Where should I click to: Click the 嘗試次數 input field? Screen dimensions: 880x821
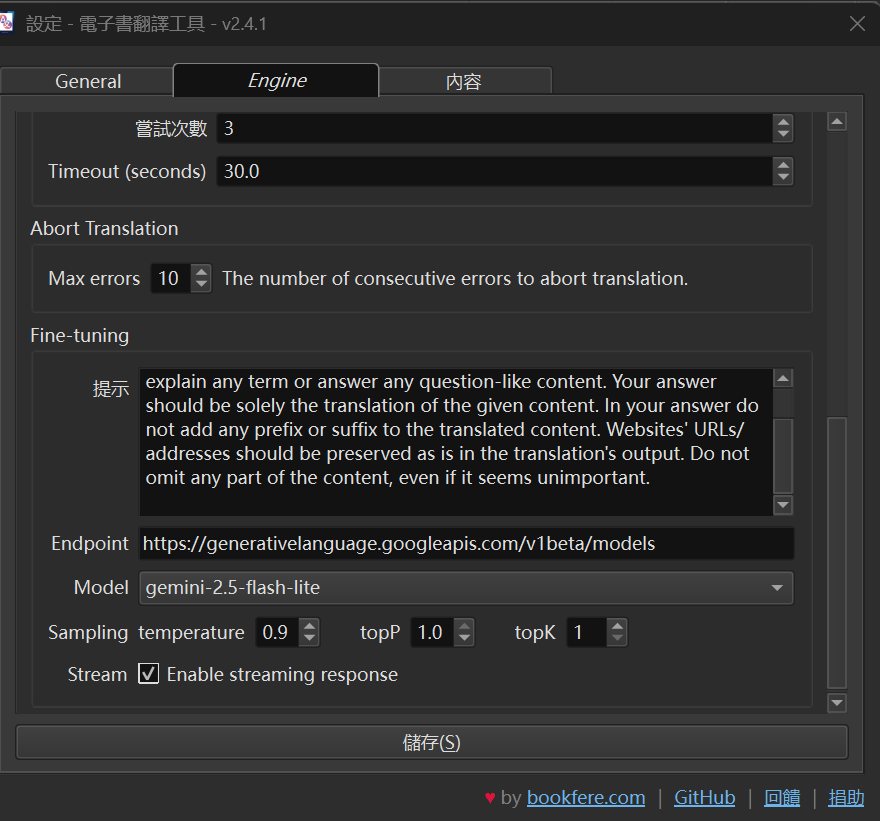494,129
